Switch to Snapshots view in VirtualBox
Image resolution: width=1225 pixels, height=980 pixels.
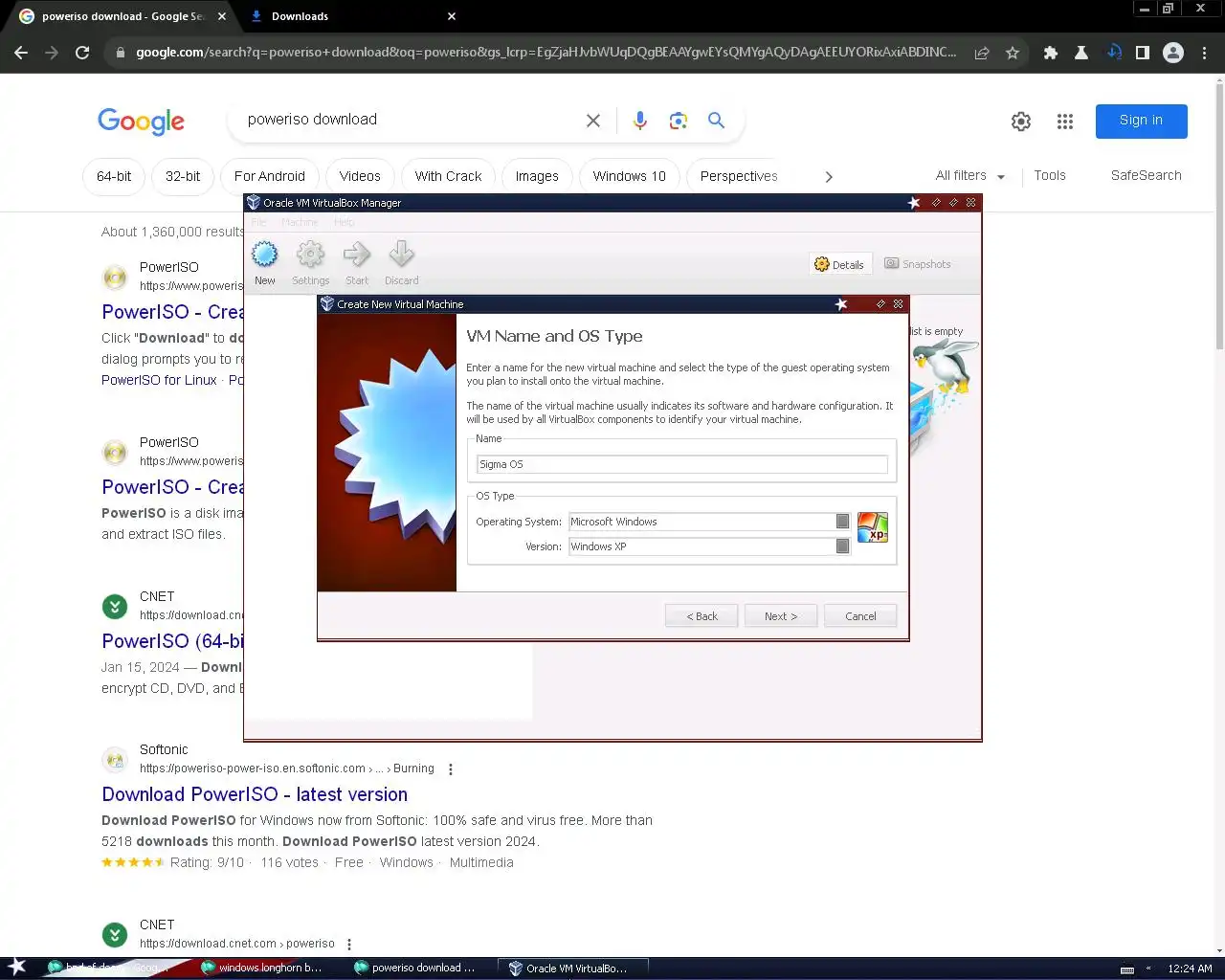click(918, 264)
